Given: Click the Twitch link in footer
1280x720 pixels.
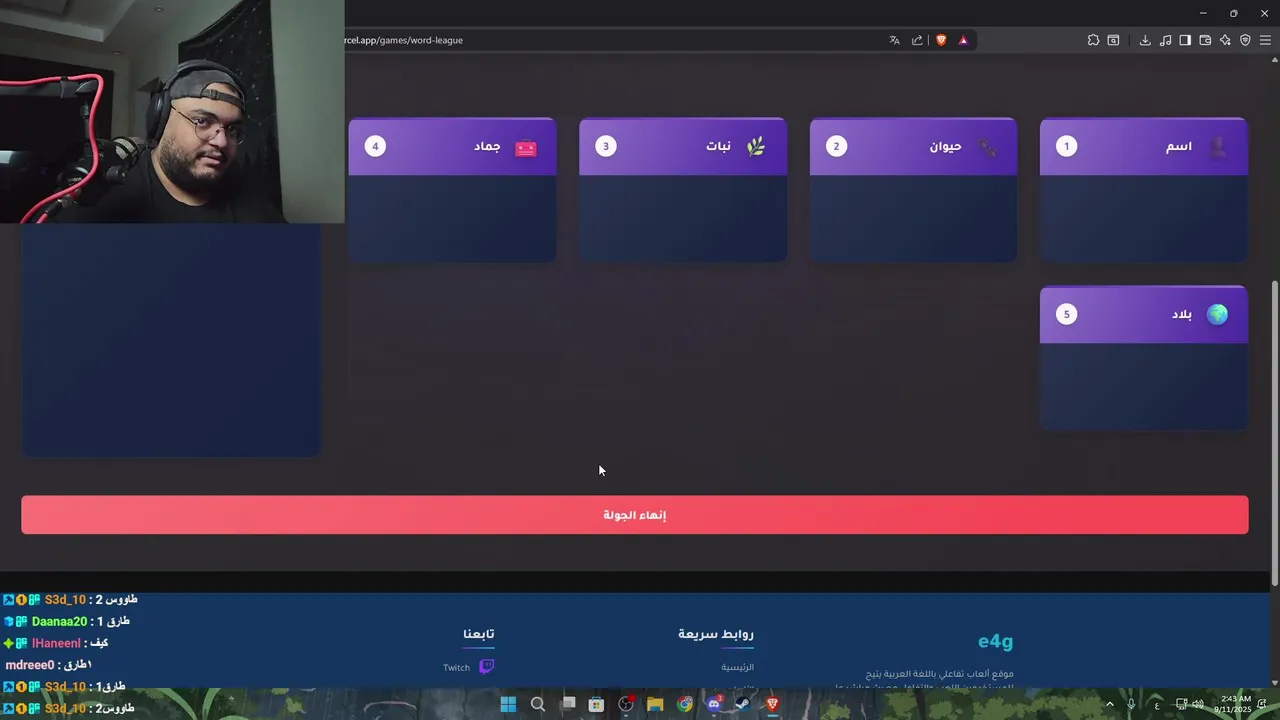Looking at the screenshot, I should 456,667.
